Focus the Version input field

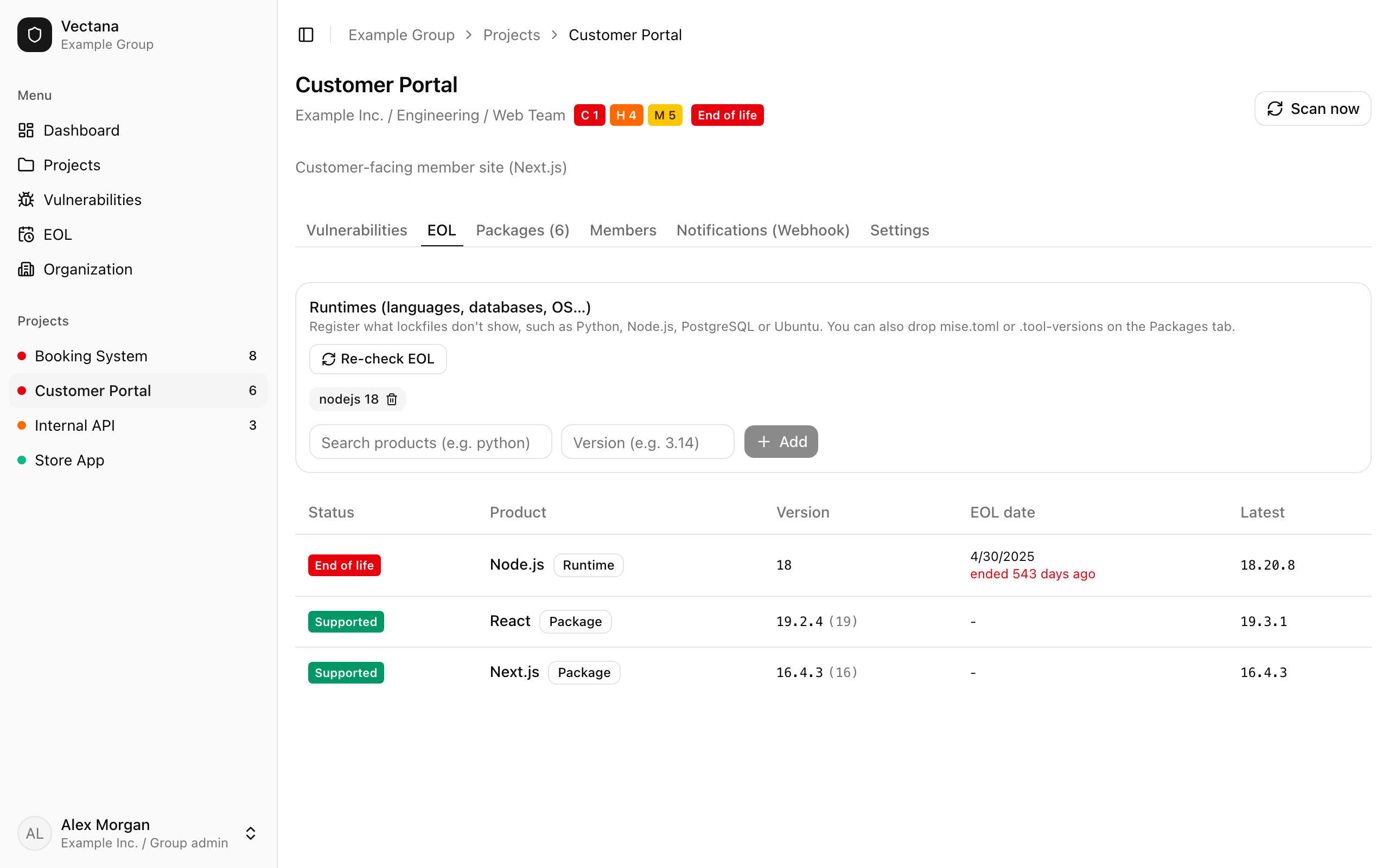coord(647,442)
